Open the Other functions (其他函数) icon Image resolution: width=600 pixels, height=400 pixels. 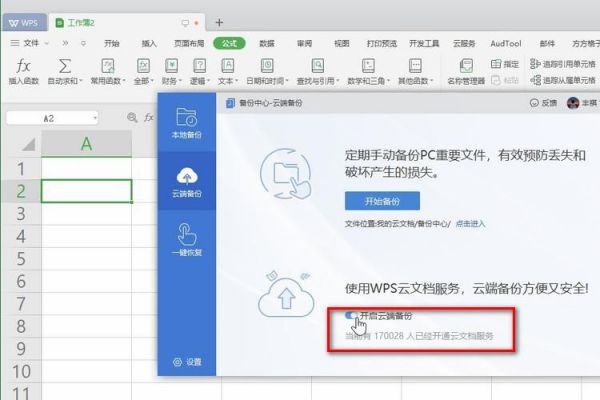click(415, 66)
